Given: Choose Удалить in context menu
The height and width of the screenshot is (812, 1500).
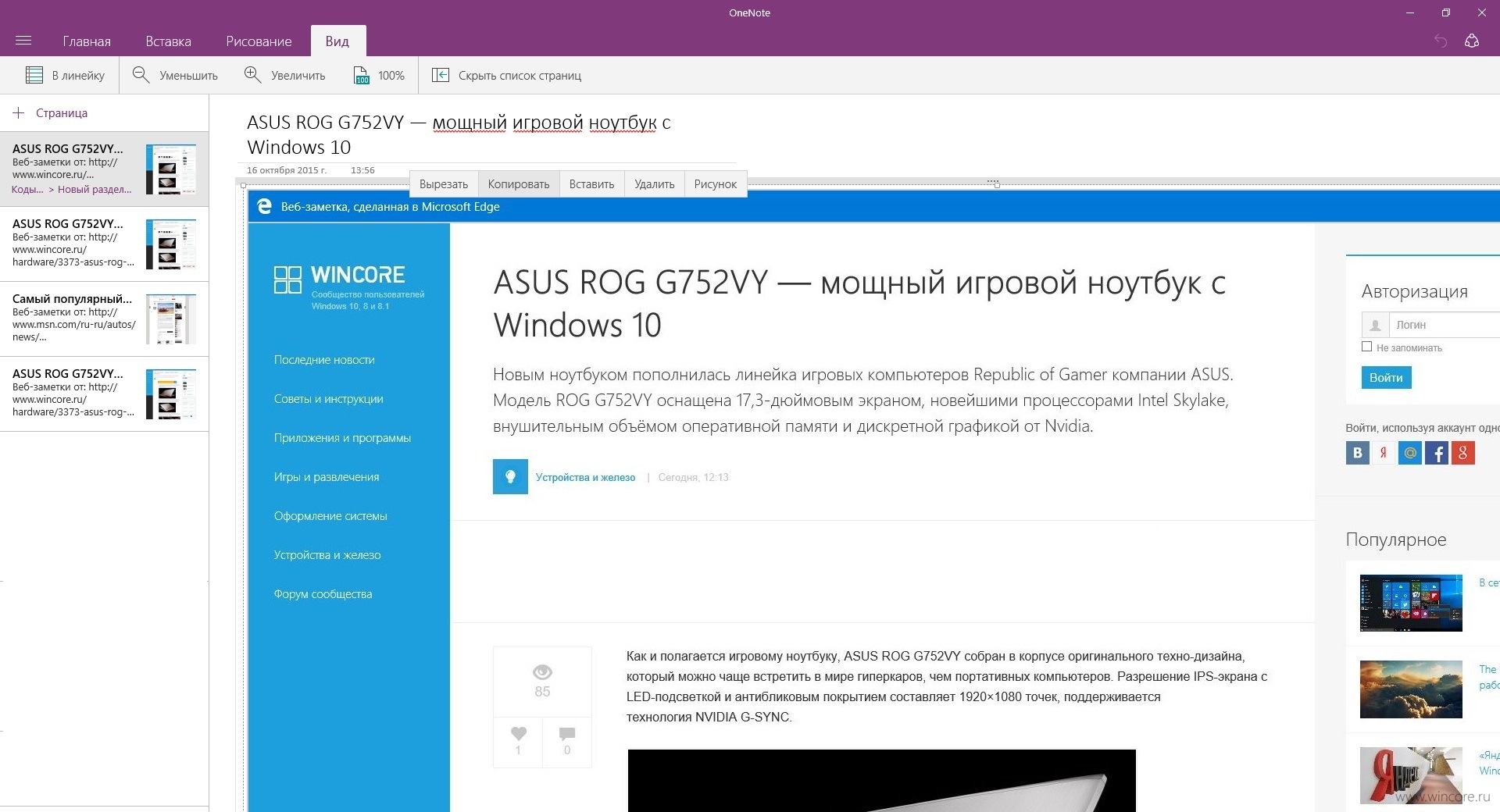Looking at the screenshot, I should 655,184.
